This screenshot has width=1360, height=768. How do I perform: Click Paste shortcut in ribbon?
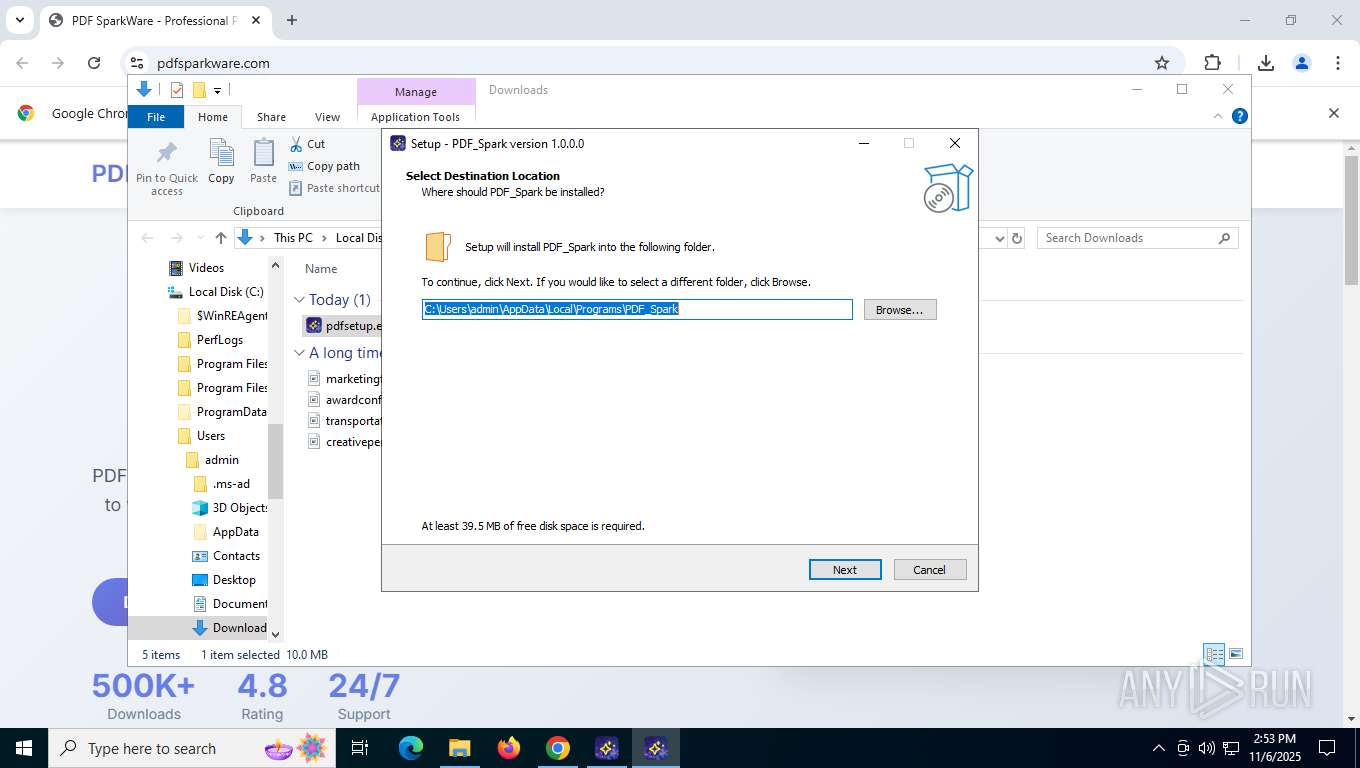pos(334,188)
